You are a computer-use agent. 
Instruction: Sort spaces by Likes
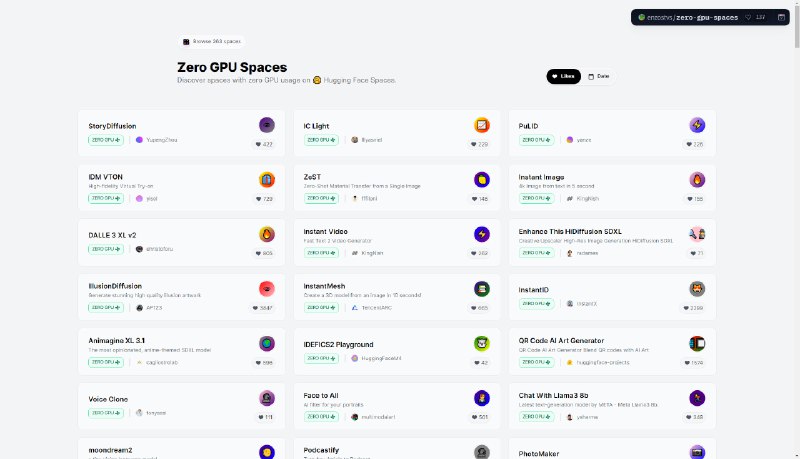(563, 76)
